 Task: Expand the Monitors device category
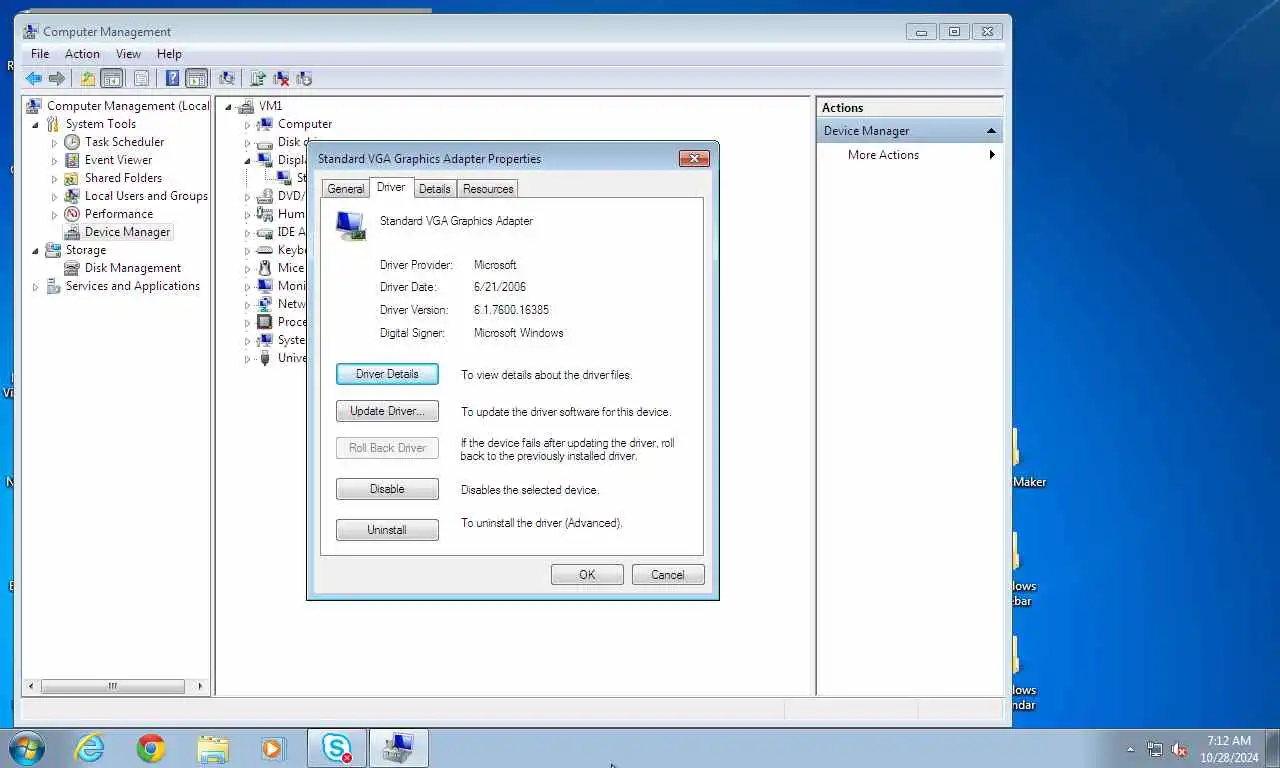click(x=248, y=286)
